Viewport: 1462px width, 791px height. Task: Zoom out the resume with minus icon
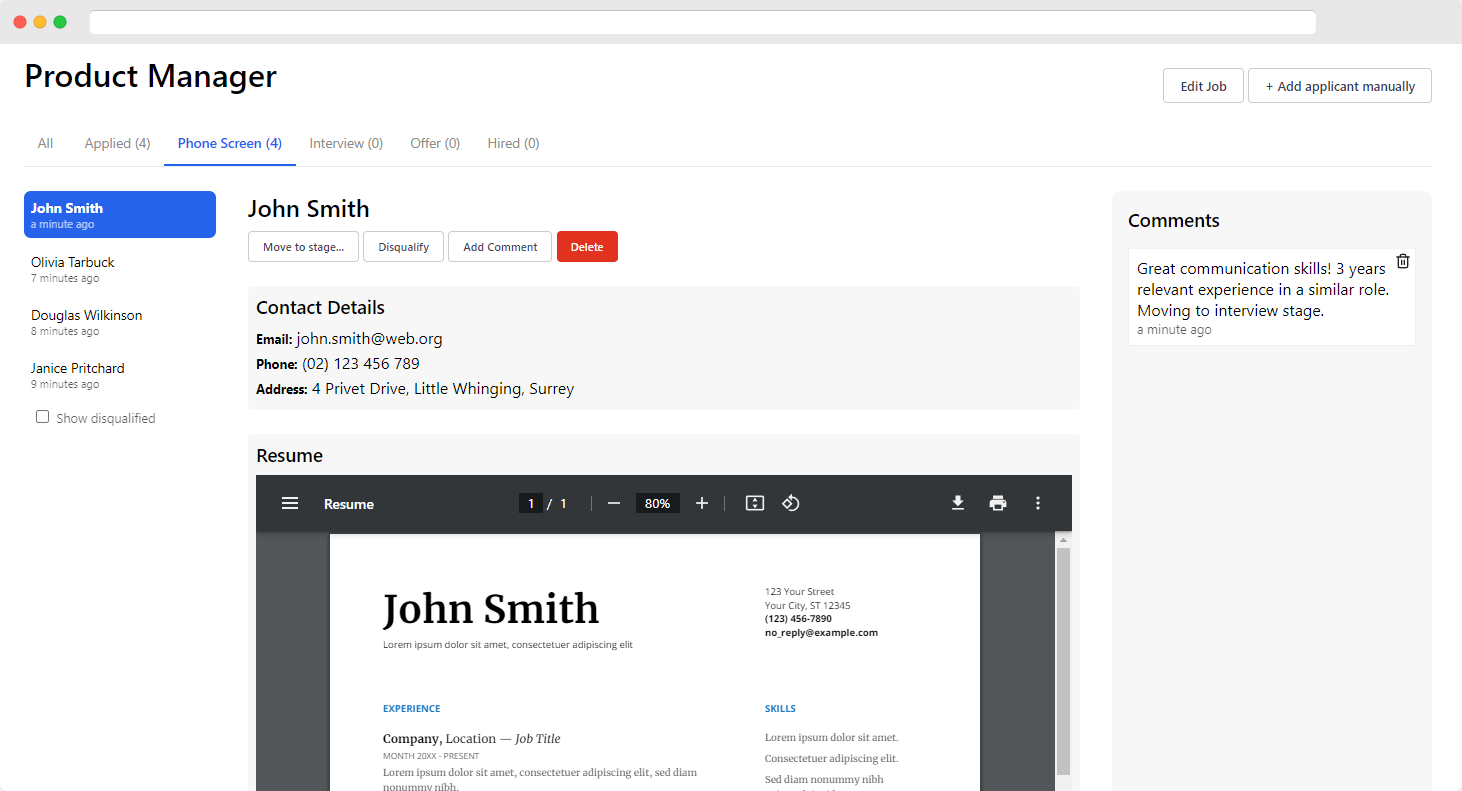[614, 503]
